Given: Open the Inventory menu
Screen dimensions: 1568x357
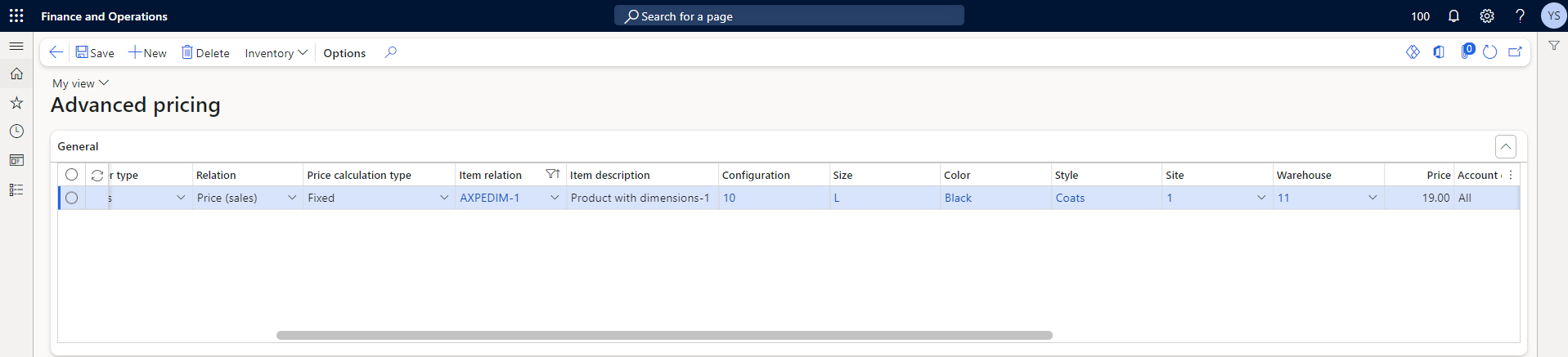Looking at the screenshot, I should (276, 53).
